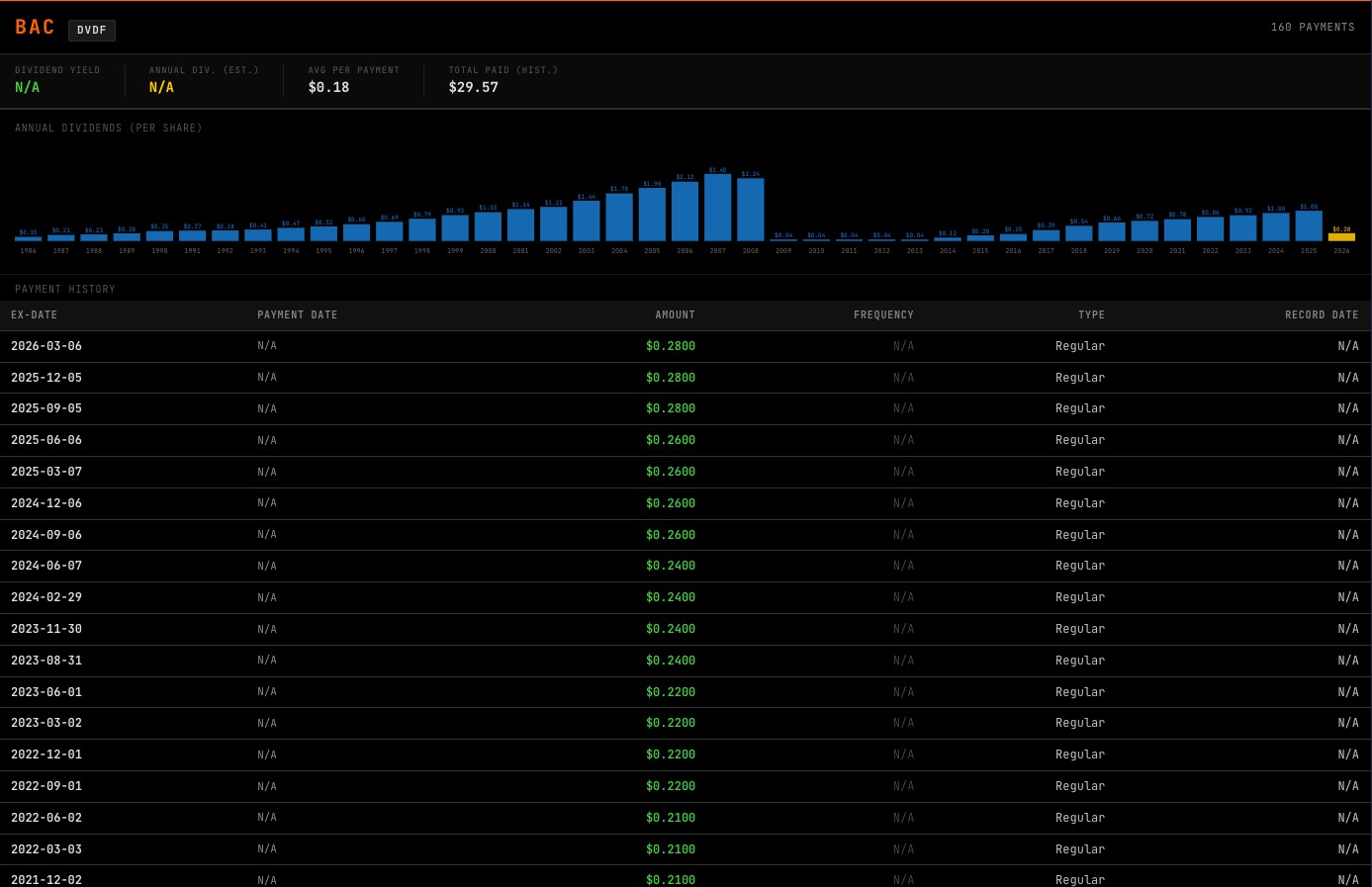
Task: Select the Annual Div. (Est.) N/A value
Action: (x=161, y=87)
